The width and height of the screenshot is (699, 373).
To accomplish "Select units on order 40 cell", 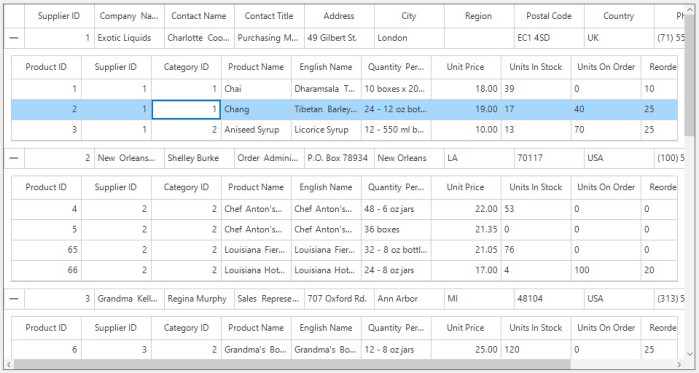I will coord(606,110).
